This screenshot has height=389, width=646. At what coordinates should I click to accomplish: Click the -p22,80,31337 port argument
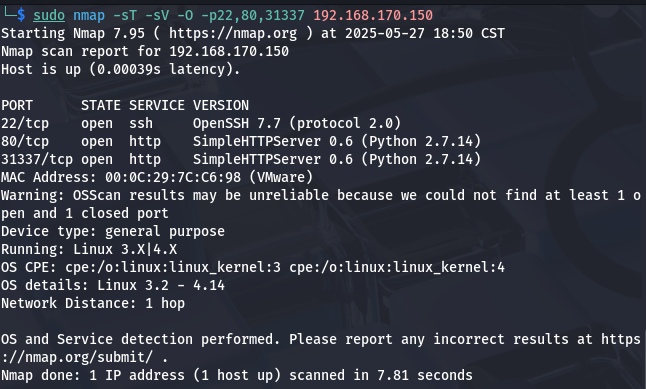click(253, 15)
